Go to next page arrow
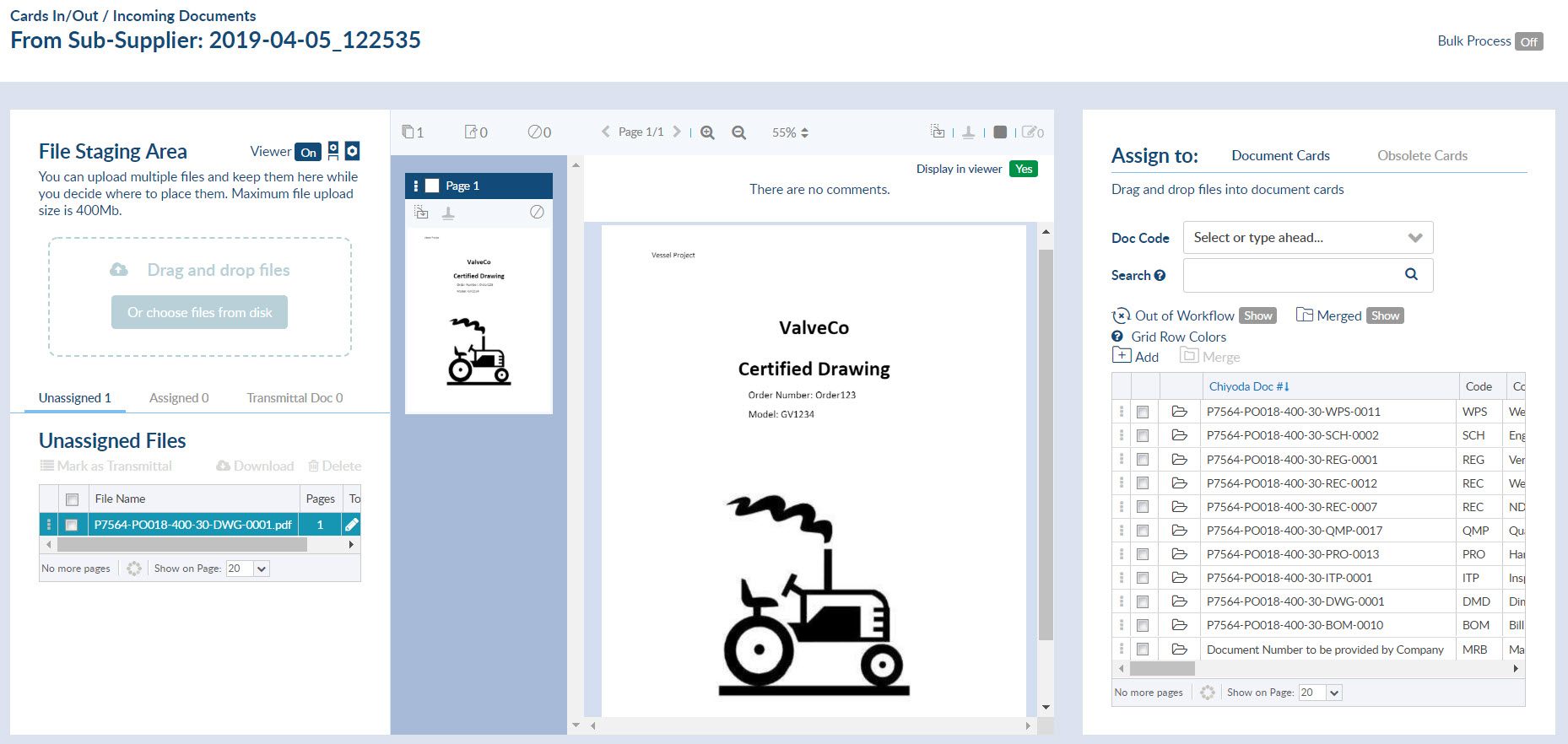 pyautogui.click(x=677, y=132)
